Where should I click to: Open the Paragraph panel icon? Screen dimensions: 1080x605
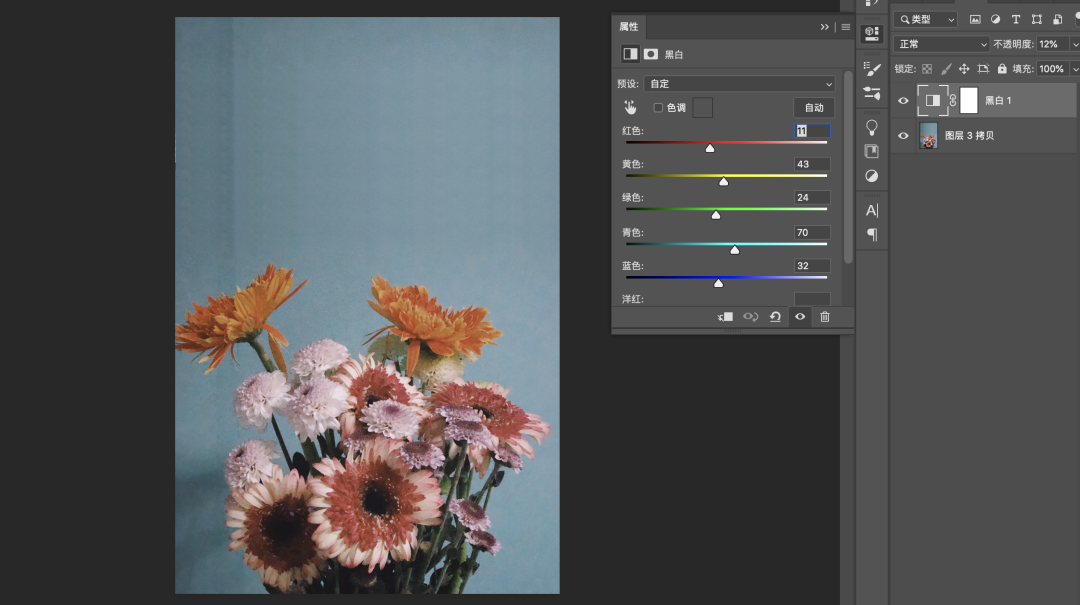point(872,234)
